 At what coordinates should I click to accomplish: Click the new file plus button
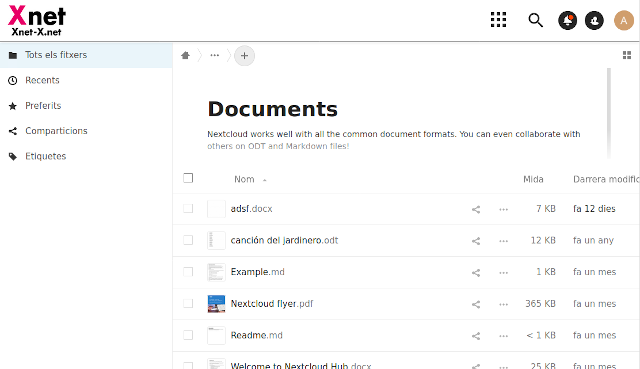244,56
